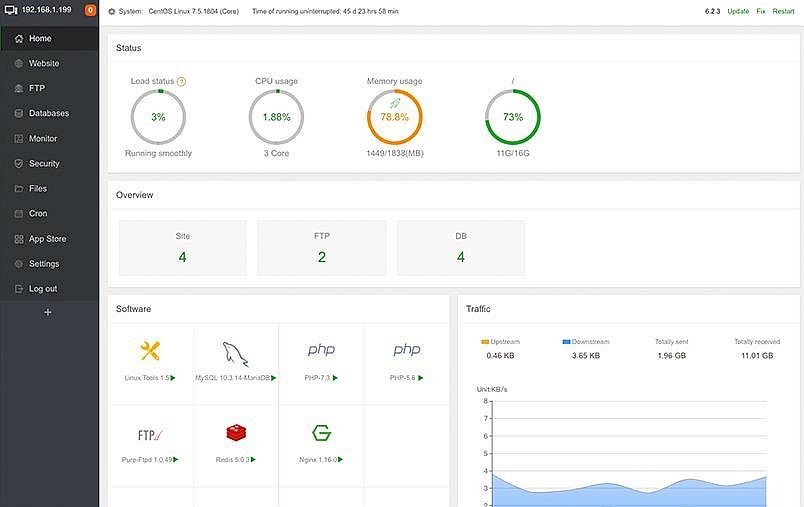The image size is (804, 507).
Task: Click the Totally received 11.01 GB value
Action: pos(757,355)
